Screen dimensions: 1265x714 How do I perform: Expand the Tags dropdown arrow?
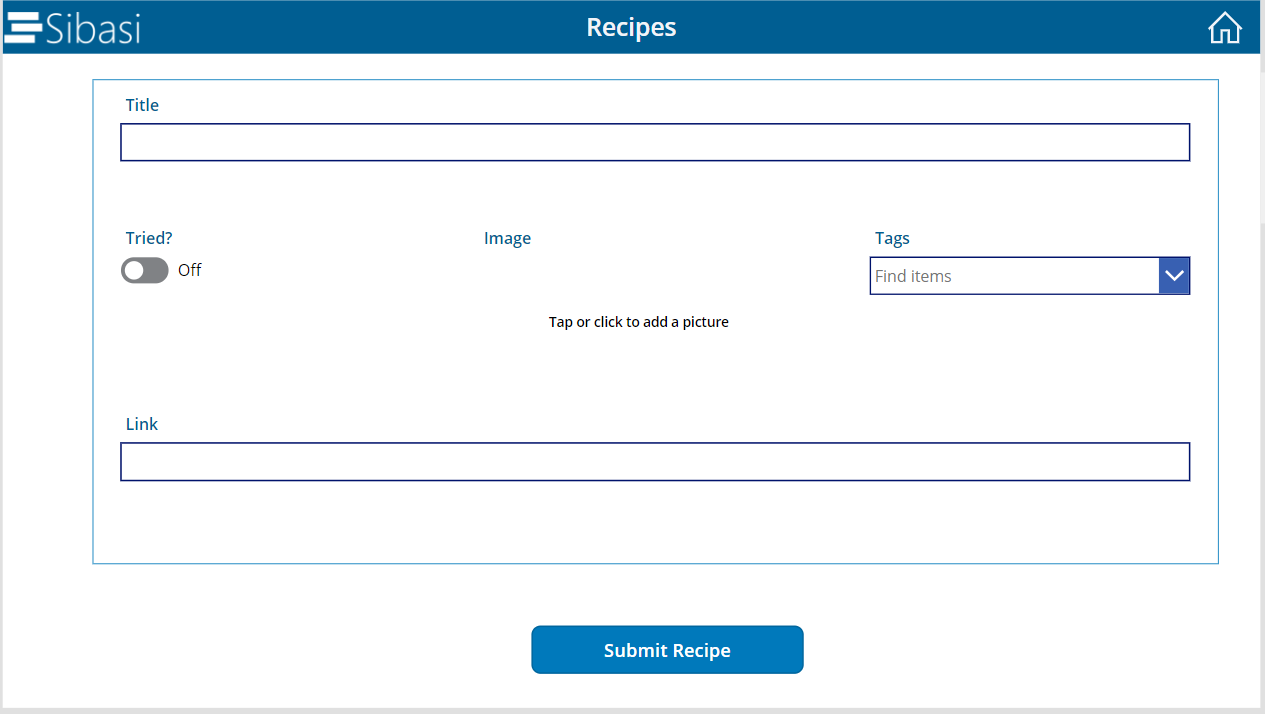pos(1174,276)
